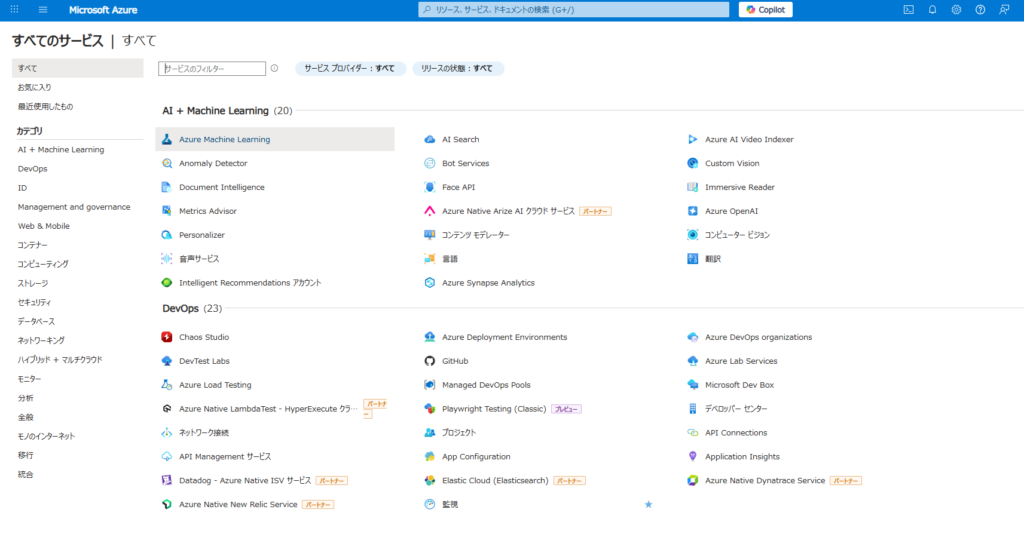
Task: Open the Managed DevOps Pools icon
Action: tap(430, 385)
